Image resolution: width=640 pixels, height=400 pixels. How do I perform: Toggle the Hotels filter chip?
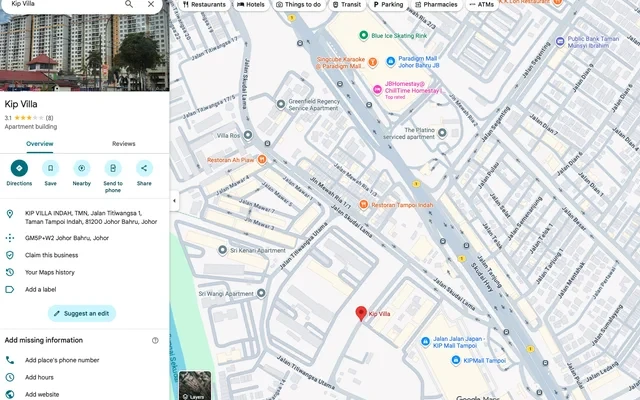pos(251,4)
